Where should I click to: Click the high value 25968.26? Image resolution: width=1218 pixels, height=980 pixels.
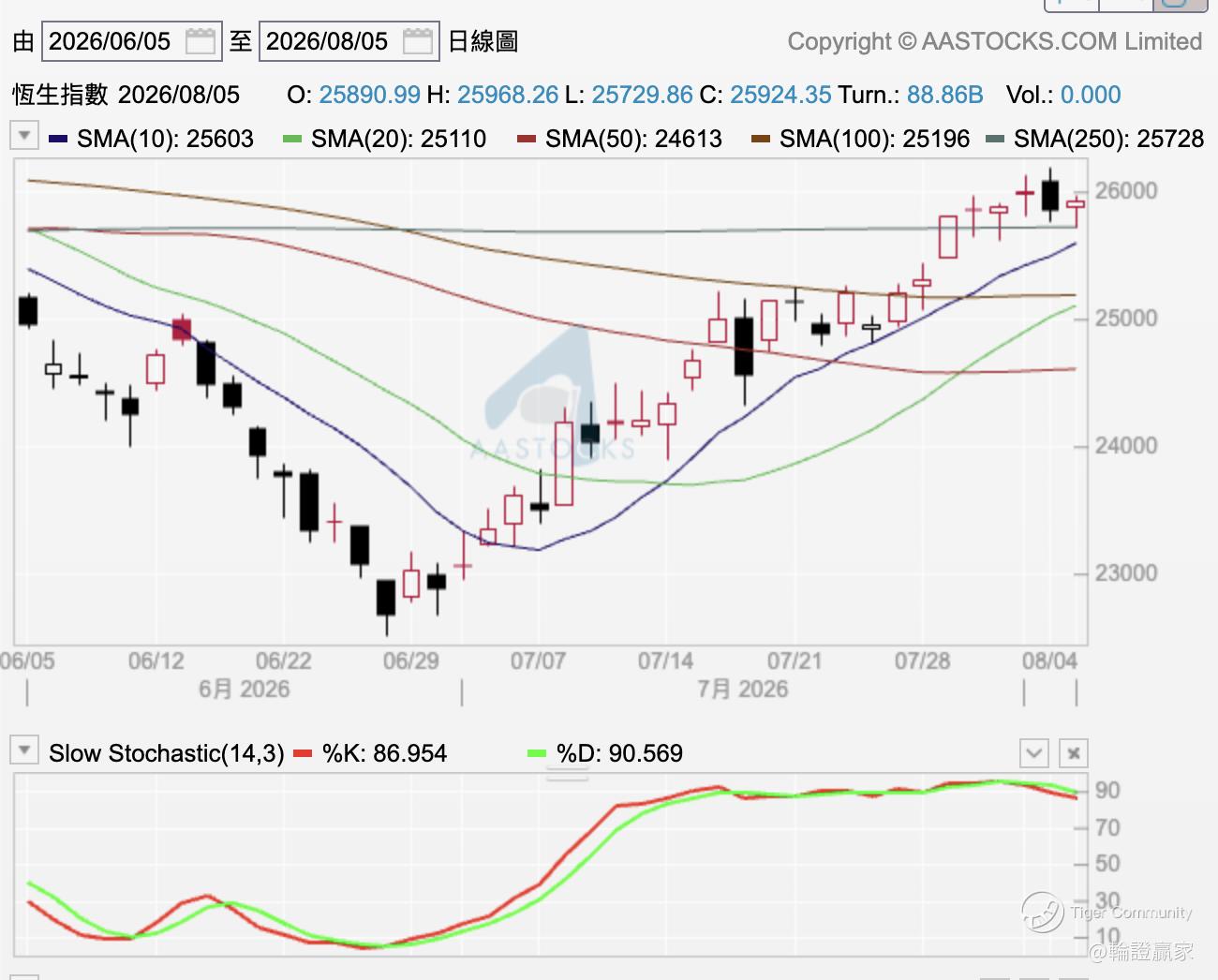click(508, 95)
